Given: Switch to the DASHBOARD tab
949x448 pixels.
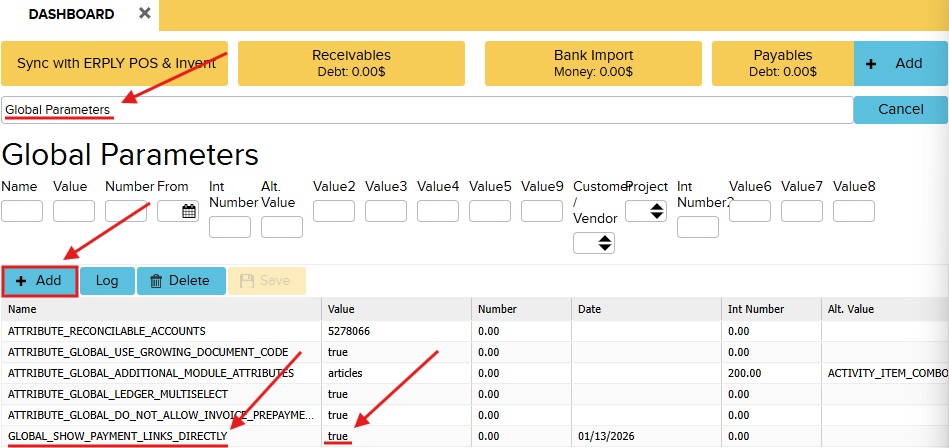Looking at the screenshot, I should (x=70, y=14).
